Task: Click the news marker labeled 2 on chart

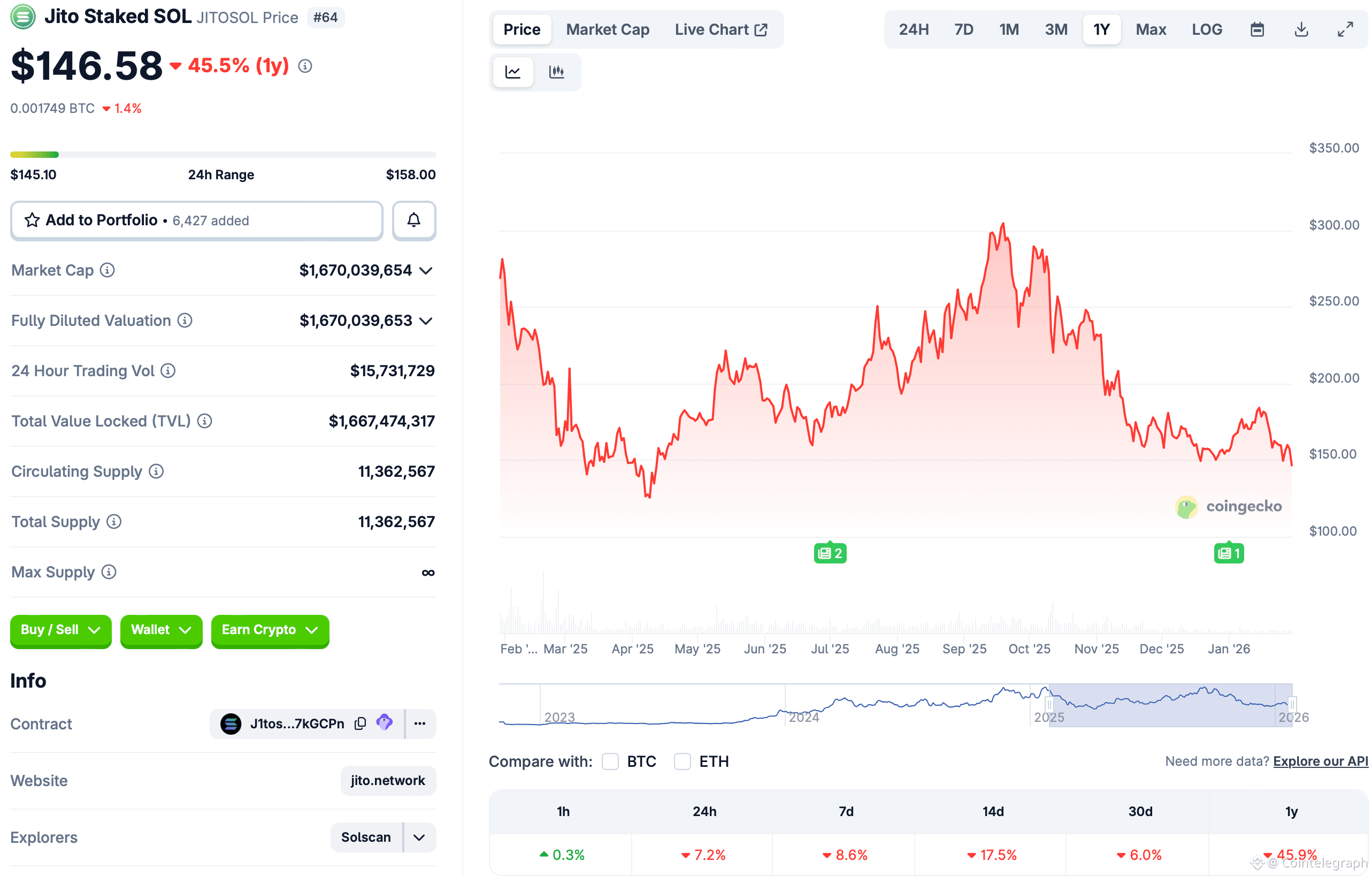Action: coord(830,552)
